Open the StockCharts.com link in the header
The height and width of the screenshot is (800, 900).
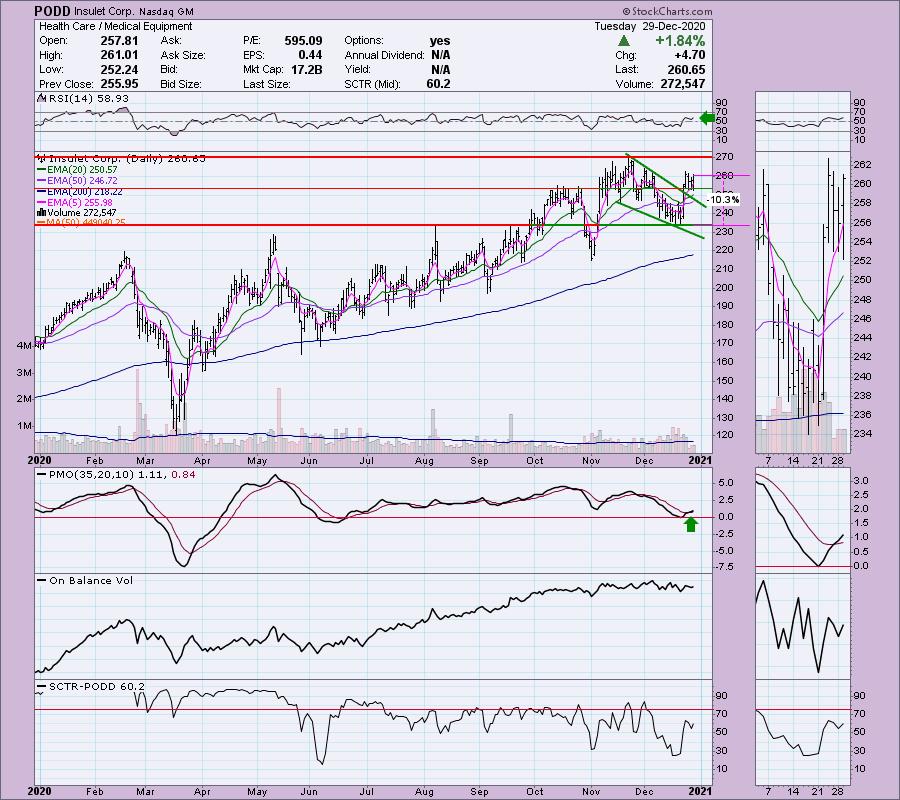coord(667,11)
